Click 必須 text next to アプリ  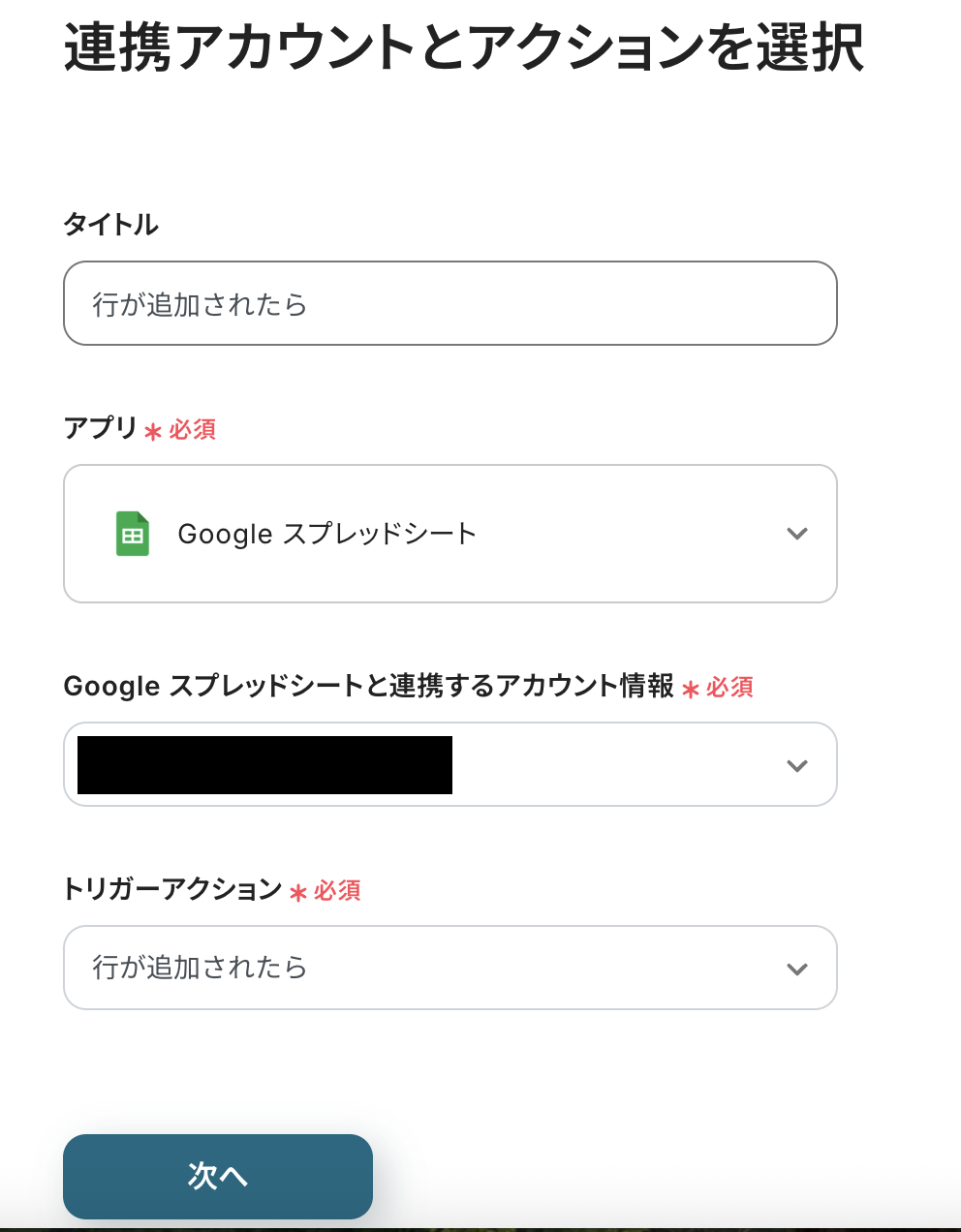click(193, 429)
